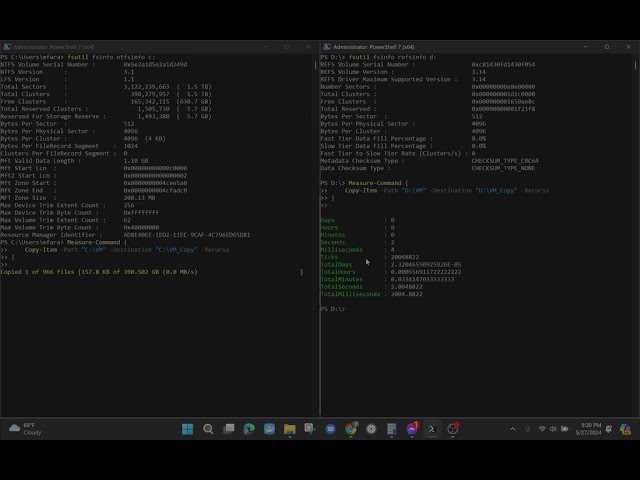640x480 pixels.
Task: Open the Windows Start menu
Action: point(187,429)
